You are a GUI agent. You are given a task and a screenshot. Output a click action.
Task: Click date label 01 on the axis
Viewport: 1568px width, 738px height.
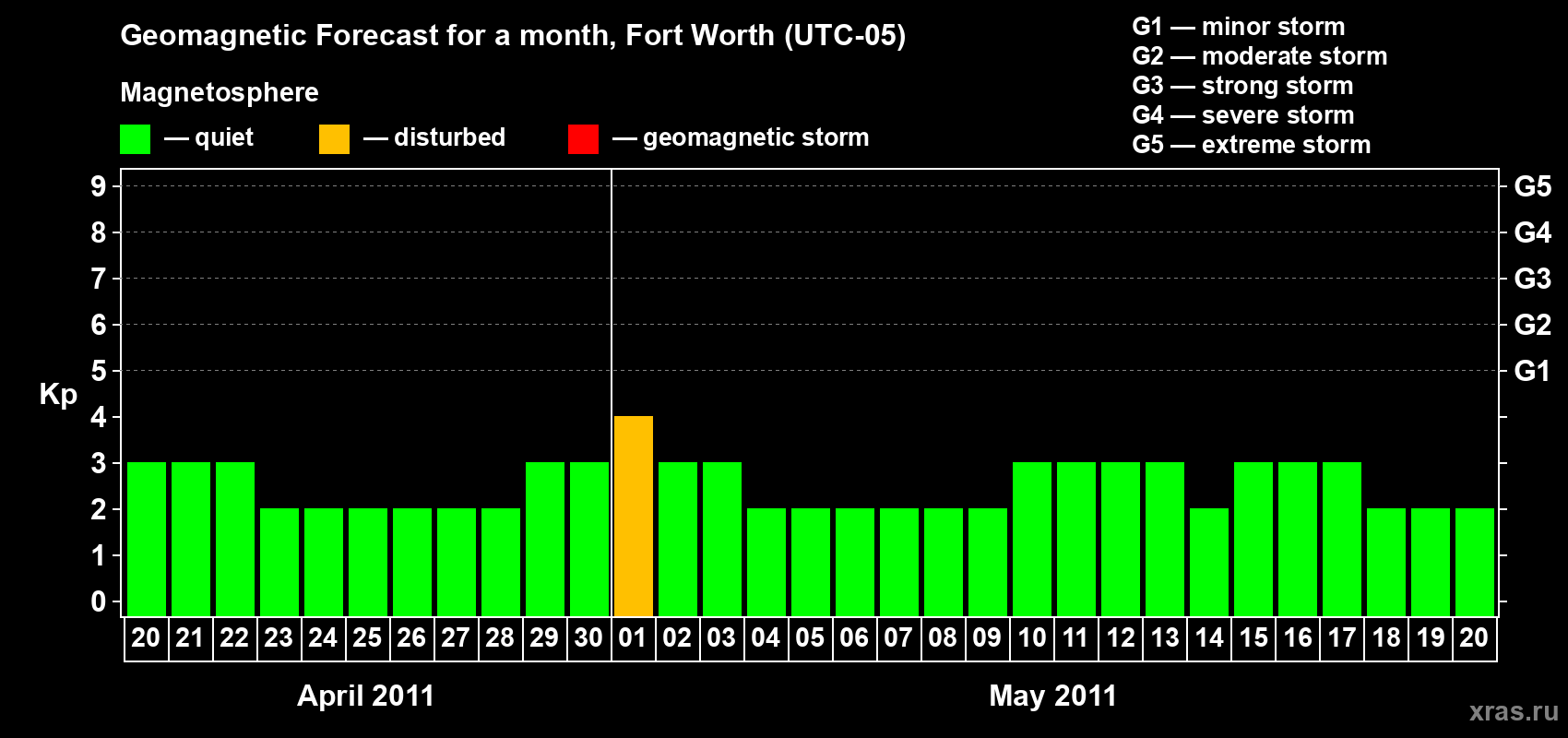[x=633, y=637]
